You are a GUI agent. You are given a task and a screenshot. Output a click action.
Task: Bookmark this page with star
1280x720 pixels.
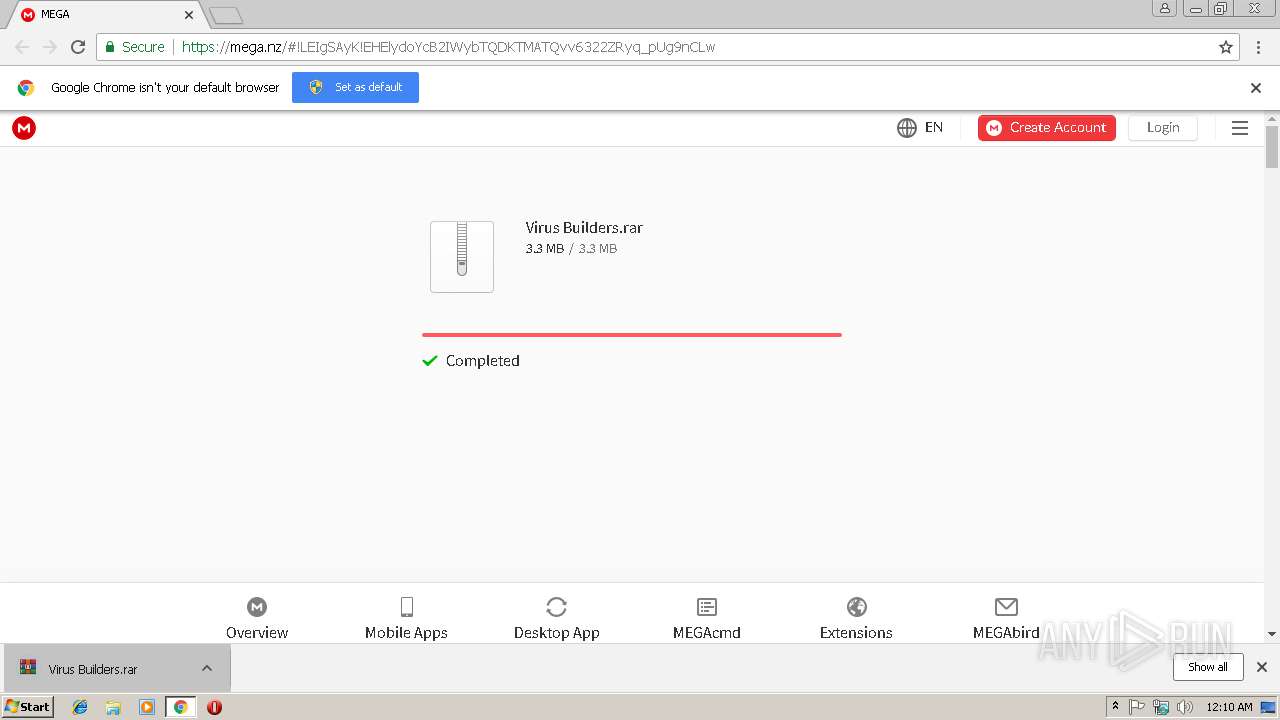(1226, 47)
